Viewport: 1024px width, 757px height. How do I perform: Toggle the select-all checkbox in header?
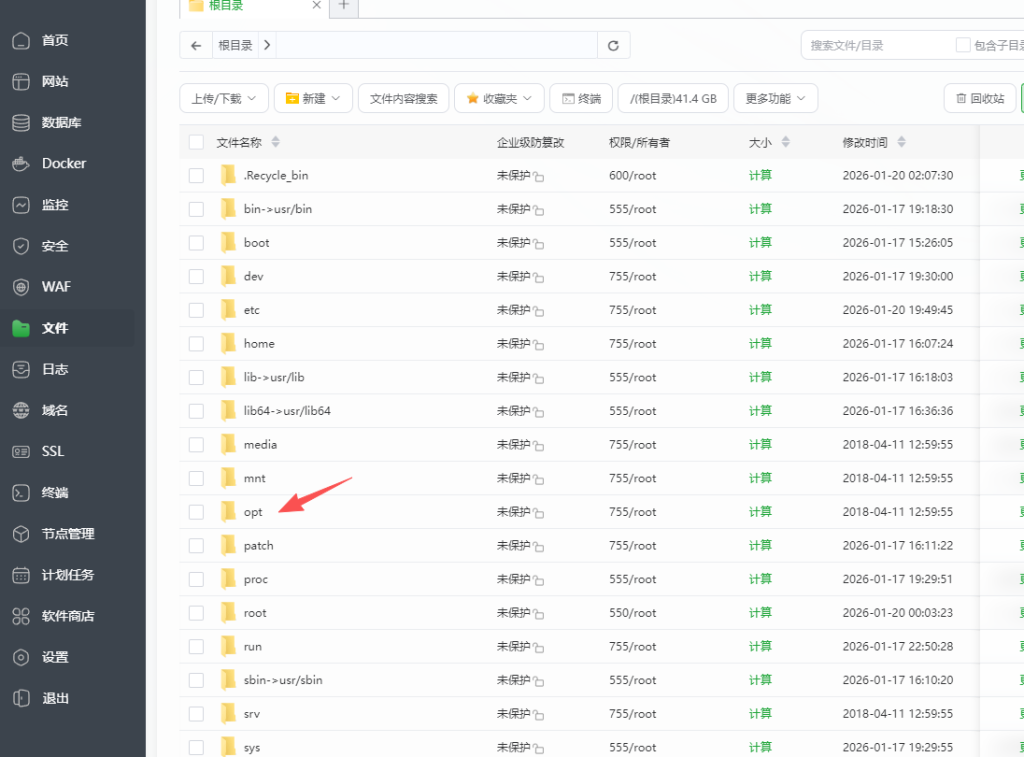click(x=196, y=142)
